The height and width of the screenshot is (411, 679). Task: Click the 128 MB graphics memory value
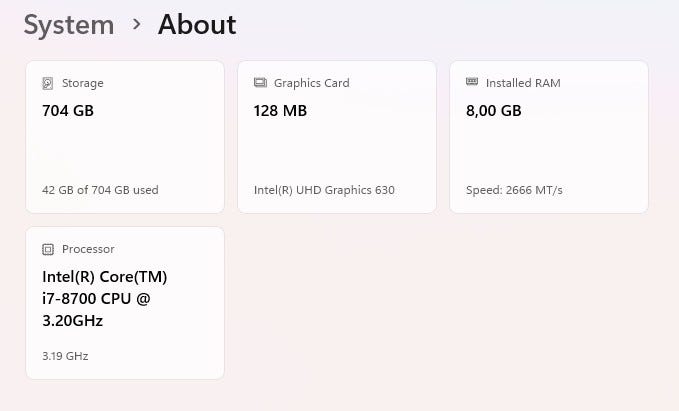coord(280,111)
